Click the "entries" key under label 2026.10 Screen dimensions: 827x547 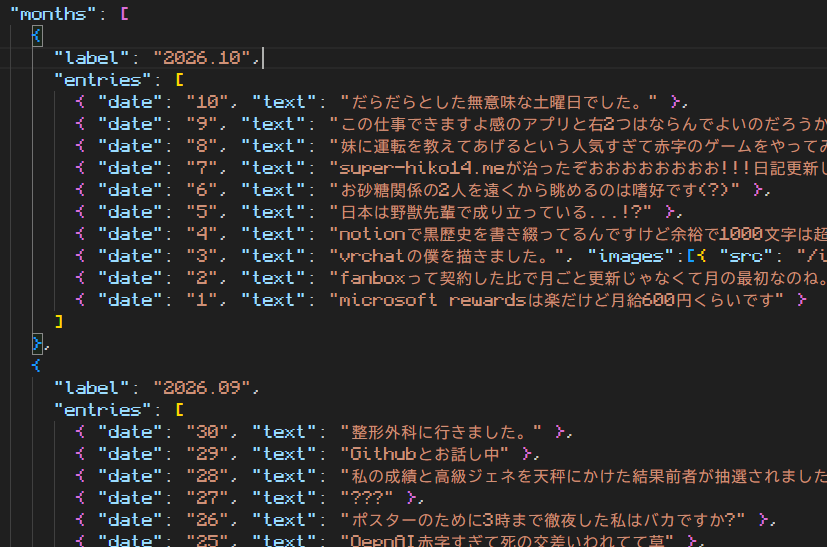(102, 80)
